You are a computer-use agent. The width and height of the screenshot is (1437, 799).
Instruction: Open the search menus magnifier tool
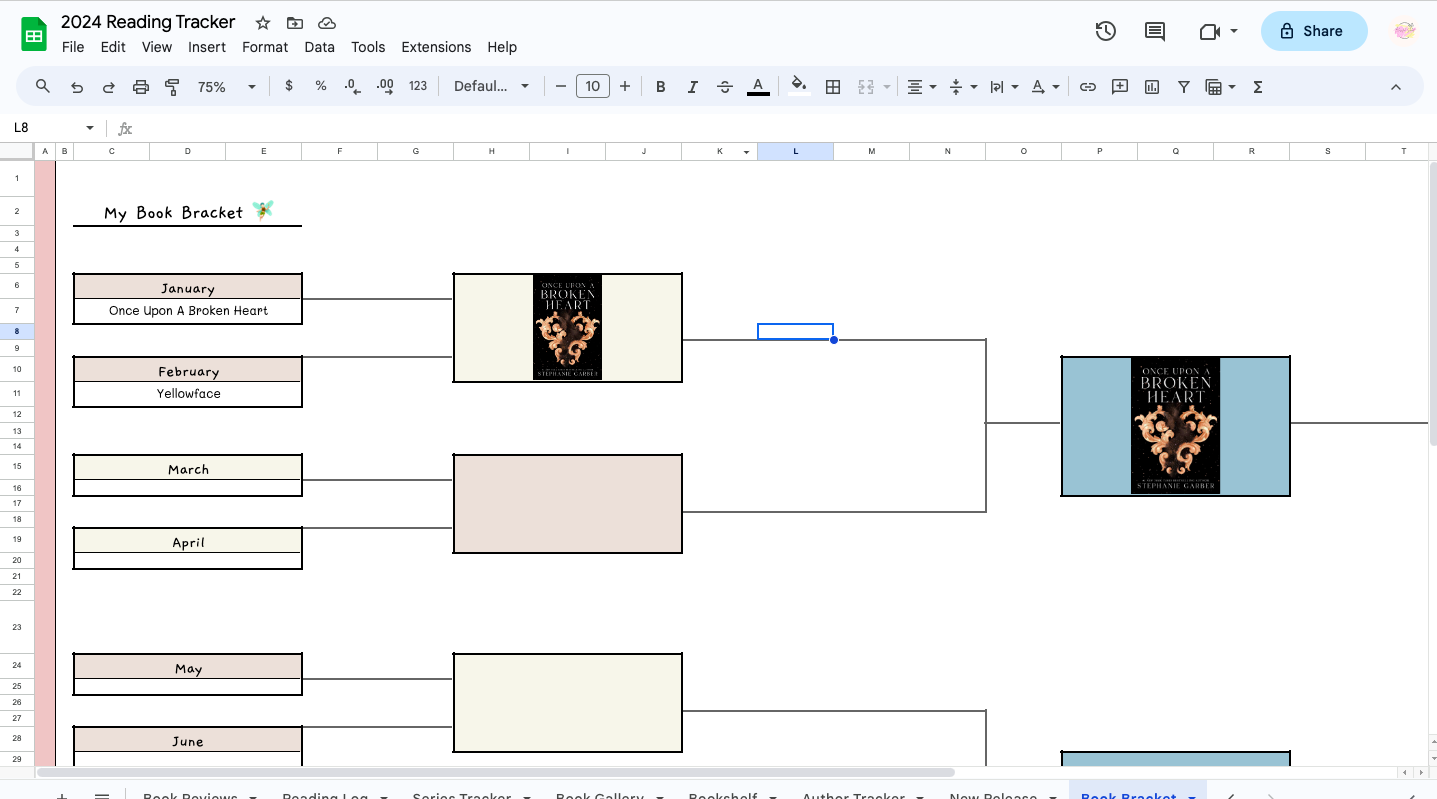[x=43, y=87]
